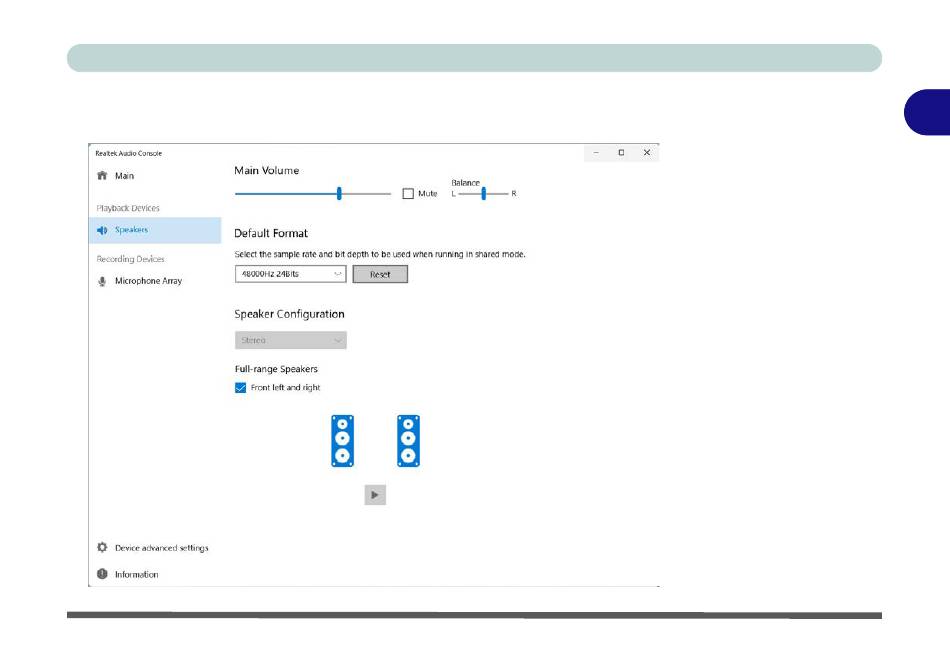This screenshot has height=669, width=950.
Task: Open the Microphone Array device page
Action: pos(148,281)
